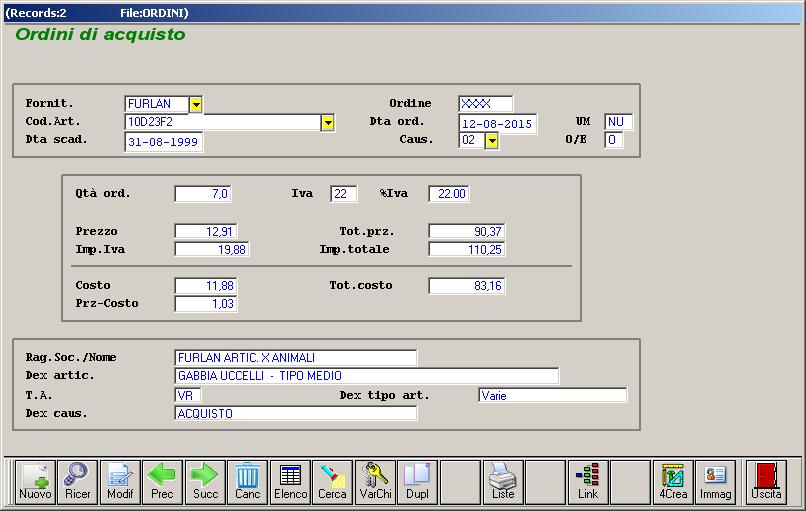Click the Nuovo new record icon
The width and height of the screenshot is (806, 511).
point(35,482)
